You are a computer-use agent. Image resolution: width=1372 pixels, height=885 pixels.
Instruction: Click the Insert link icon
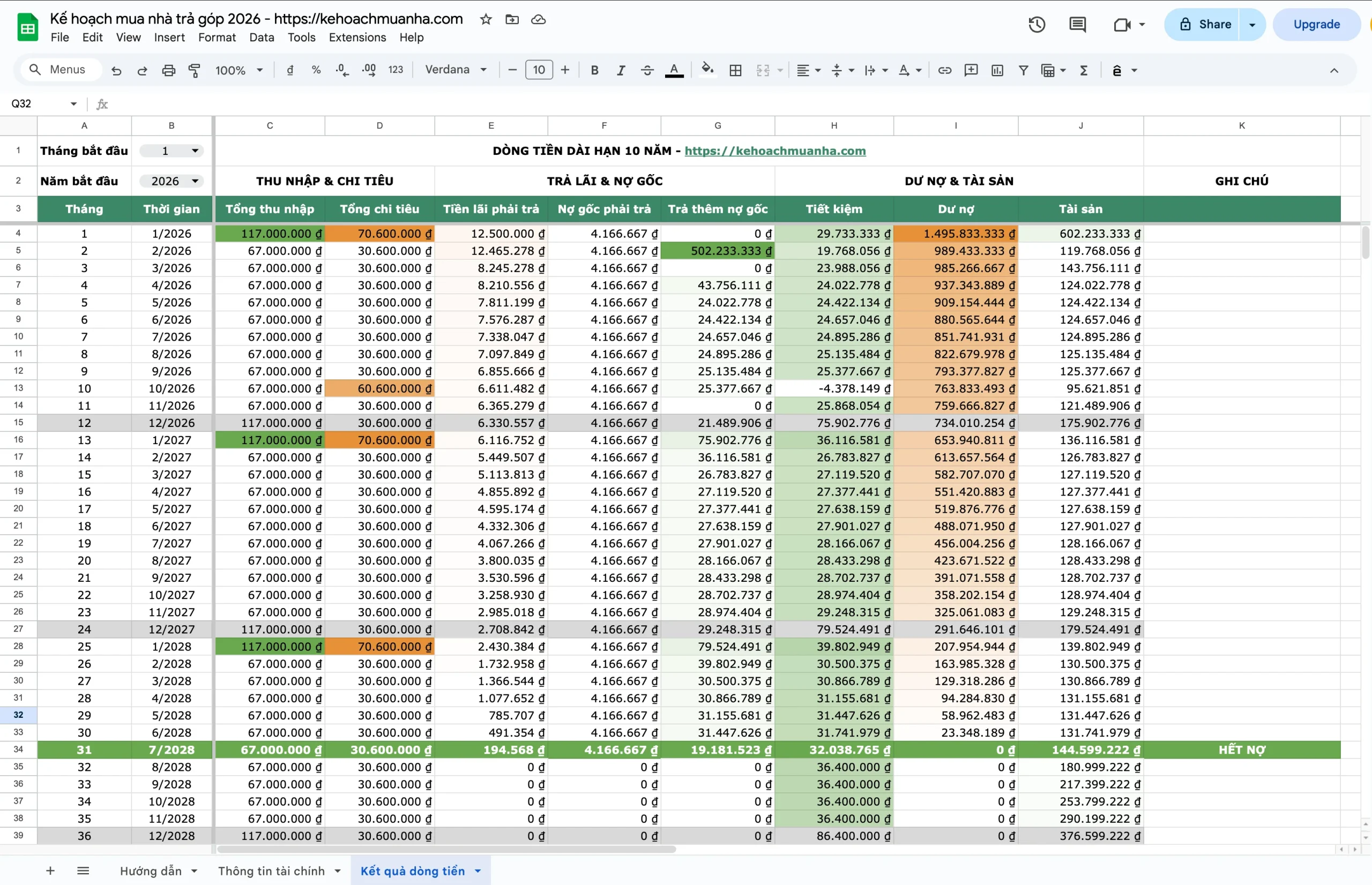(x=944, y=70)
